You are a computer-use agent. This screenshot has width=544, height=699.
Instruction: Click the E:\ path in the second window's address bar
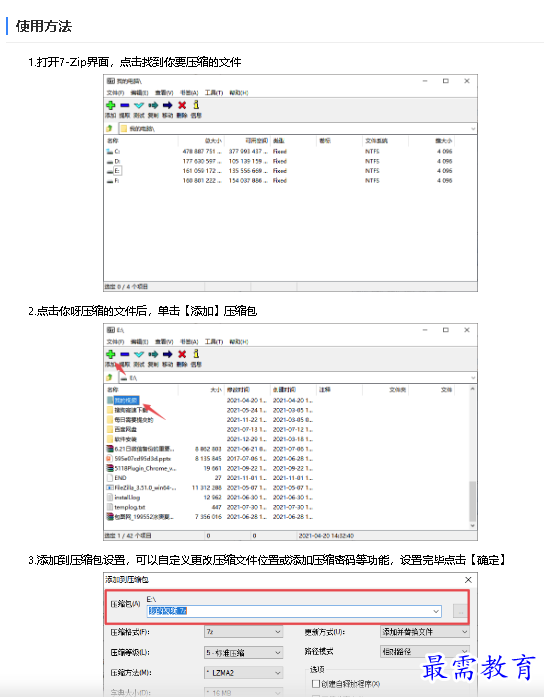(x=133, y=378)
